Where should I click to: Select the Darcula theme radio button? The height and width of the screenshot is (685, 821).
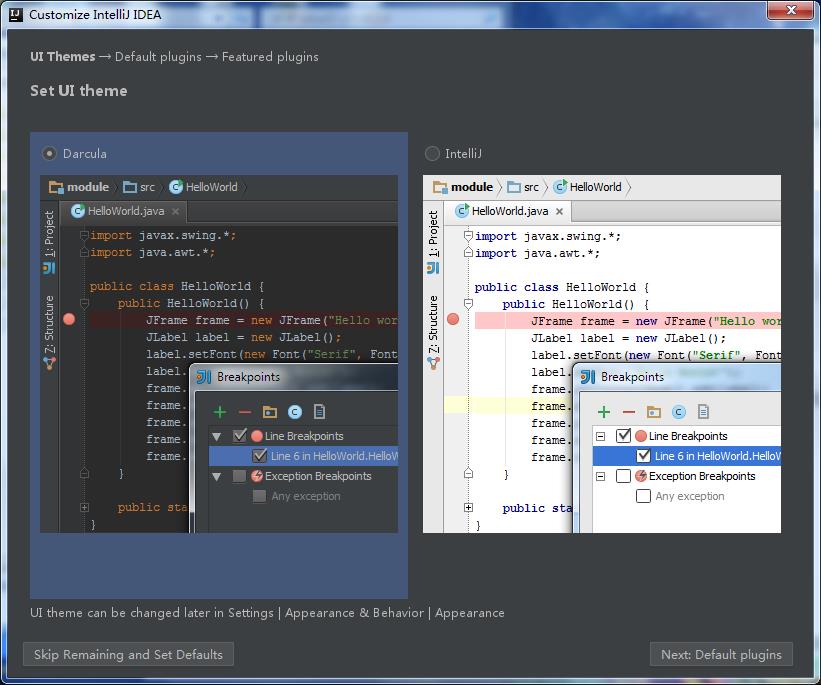[x=49, y=153]
